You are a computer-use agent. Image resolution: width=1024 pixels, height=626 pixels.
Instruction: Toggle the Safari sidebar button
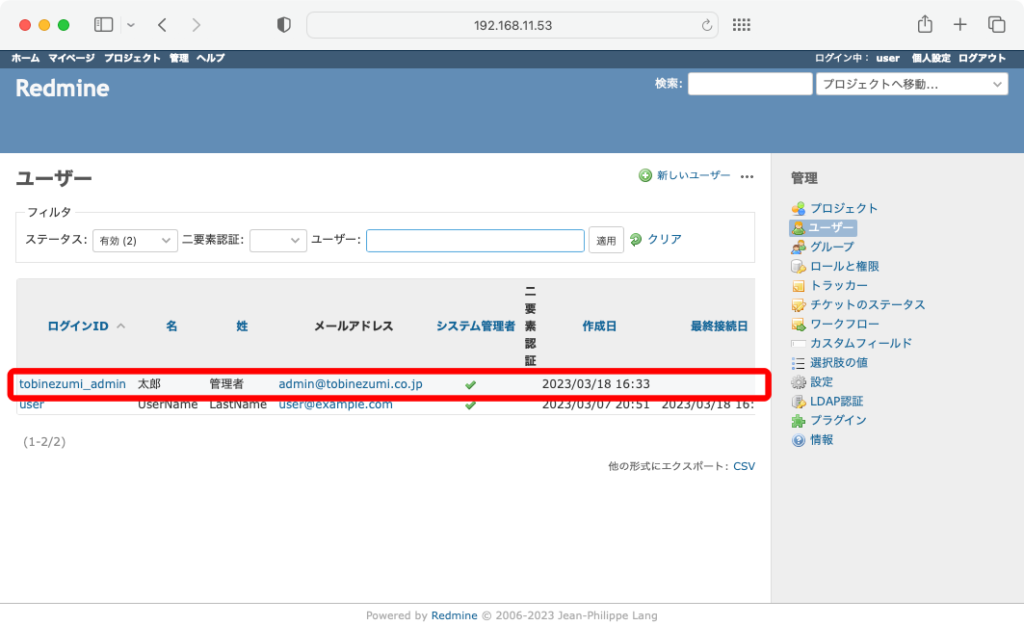pyautogui.click(x=103, y=25)
